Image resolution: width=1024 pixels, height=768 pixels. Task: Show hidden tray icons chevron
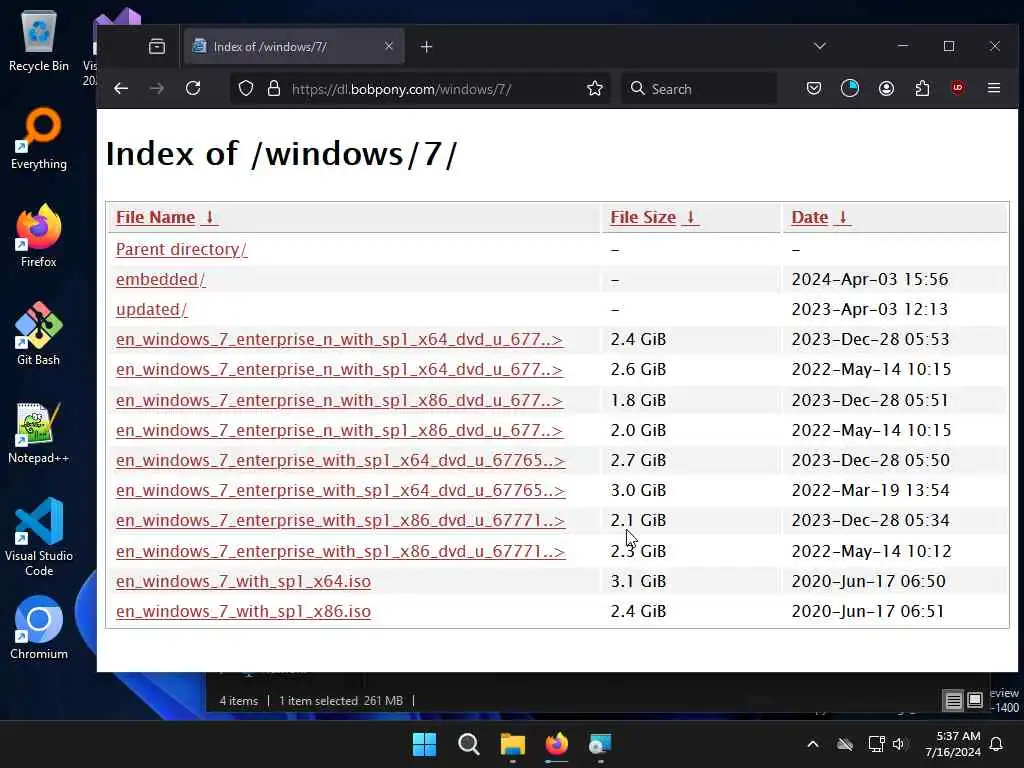coord(813,744)
